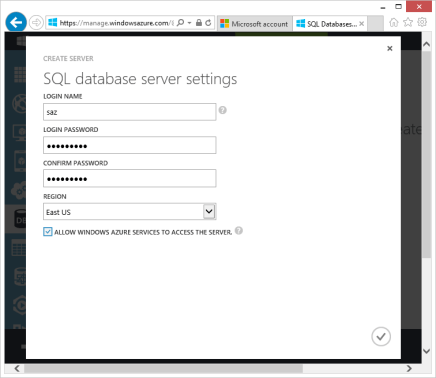
Task: Open browser Tools gear icon
Action: (422, 22)
